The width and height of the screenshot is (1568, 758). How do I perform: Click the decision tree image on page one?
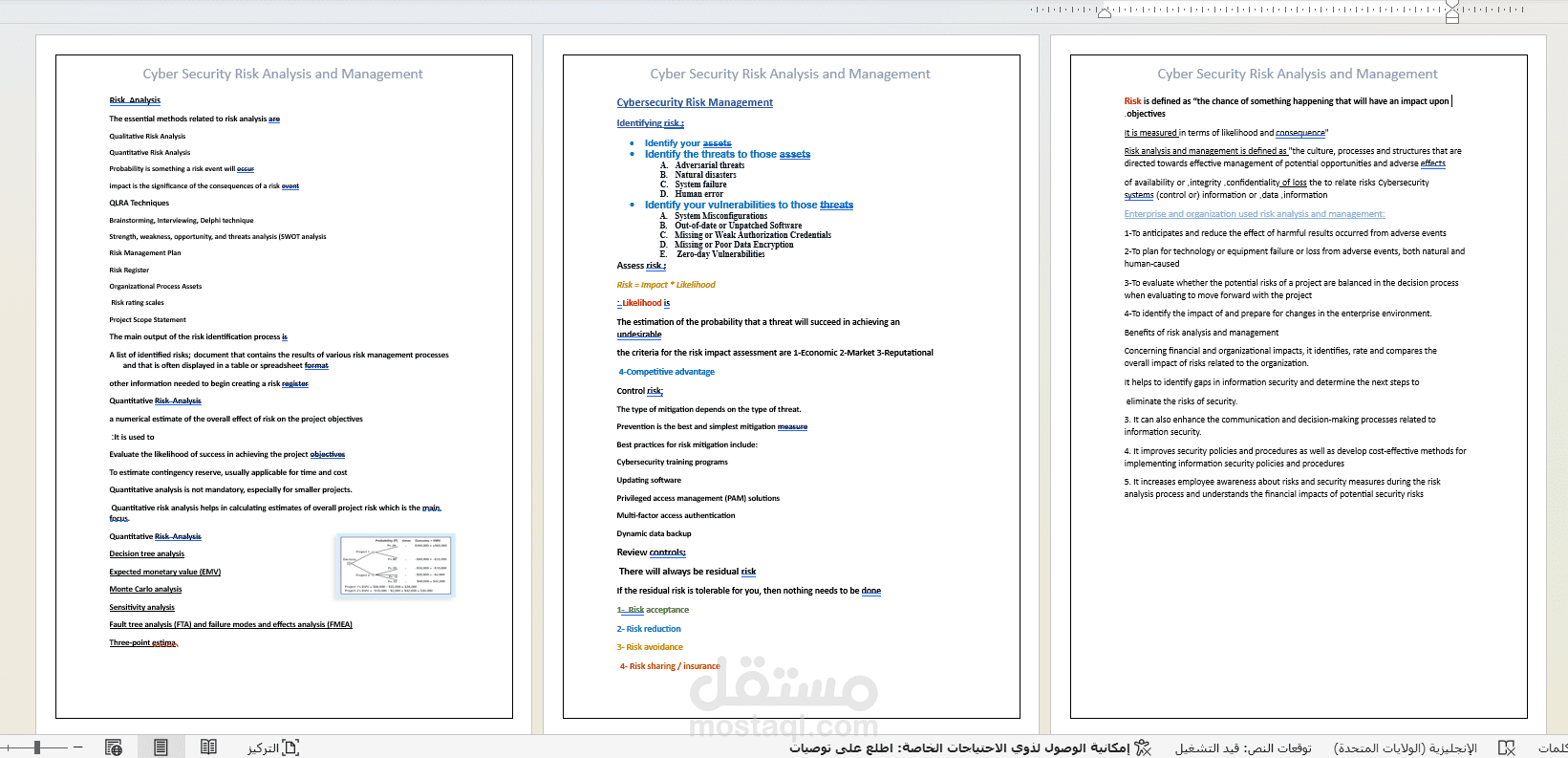click(x=396, y=566)
